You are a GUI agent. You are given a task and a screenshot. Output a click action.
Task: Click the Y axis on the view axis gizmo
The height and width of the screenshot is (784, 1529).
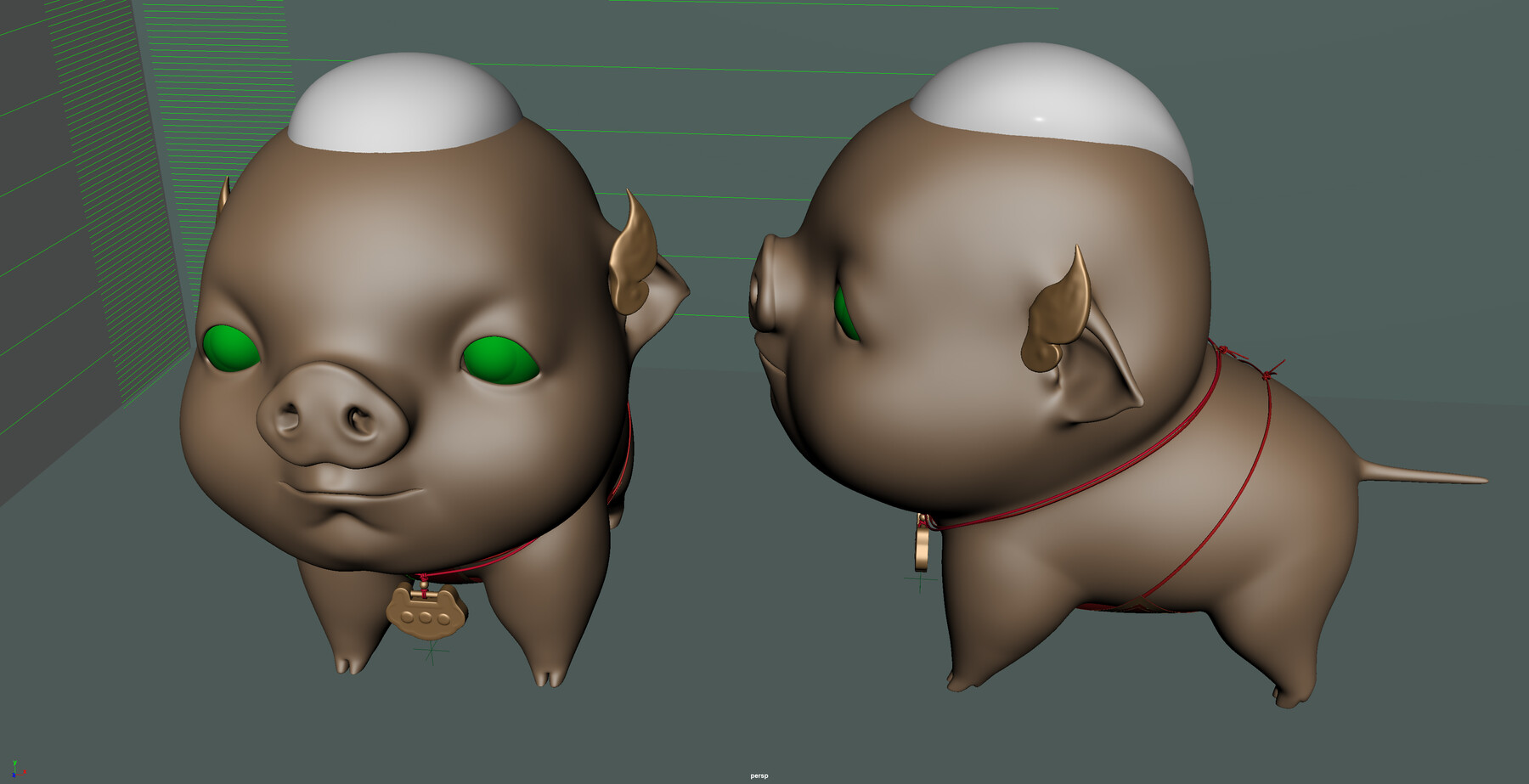tap(14, 762)
